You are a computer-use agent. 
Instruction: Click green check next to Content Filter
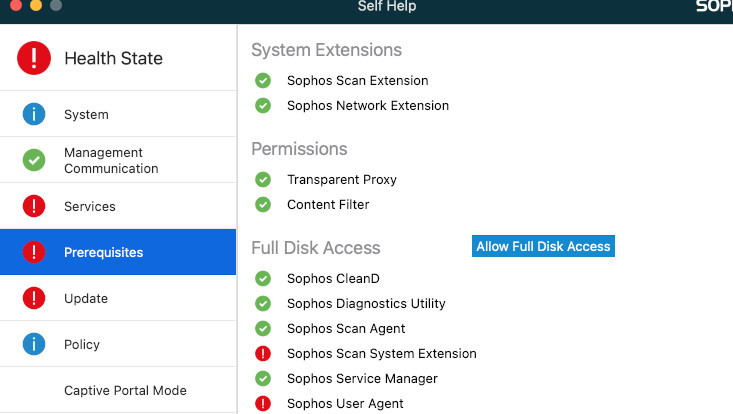click(263, 205)
